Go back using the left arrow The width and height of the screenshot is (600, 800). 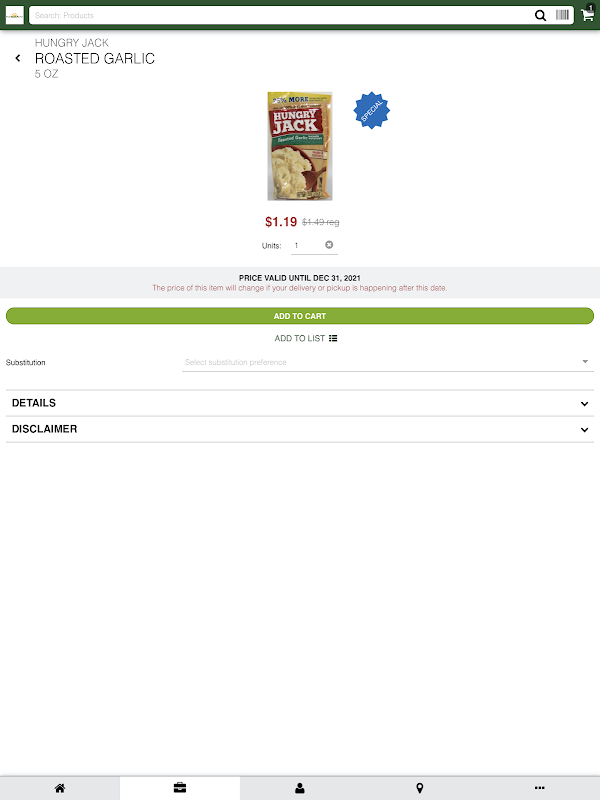tap(18, 58)
